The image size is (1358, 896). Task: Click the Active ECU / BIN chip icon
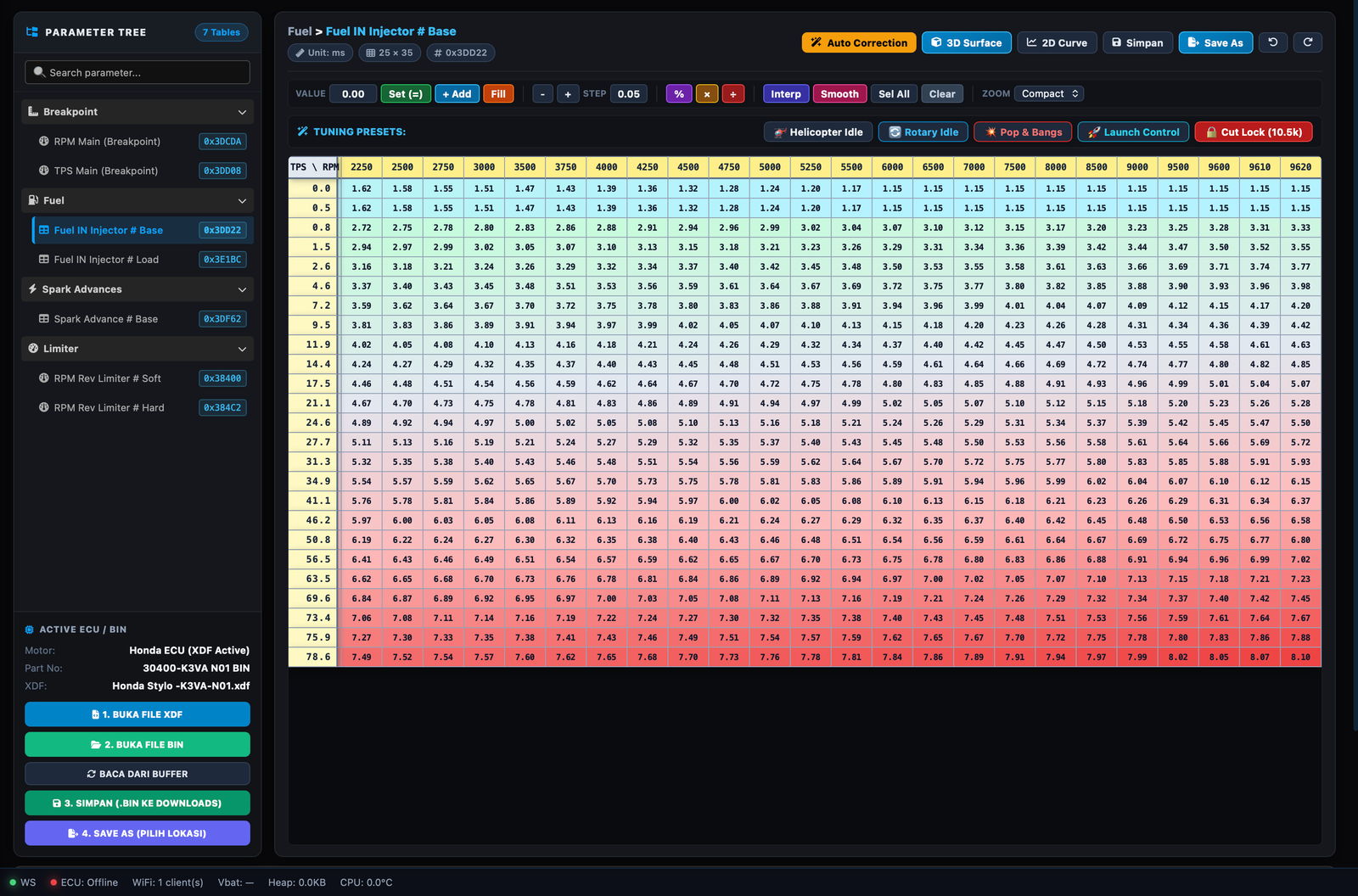tap(30, 630)
